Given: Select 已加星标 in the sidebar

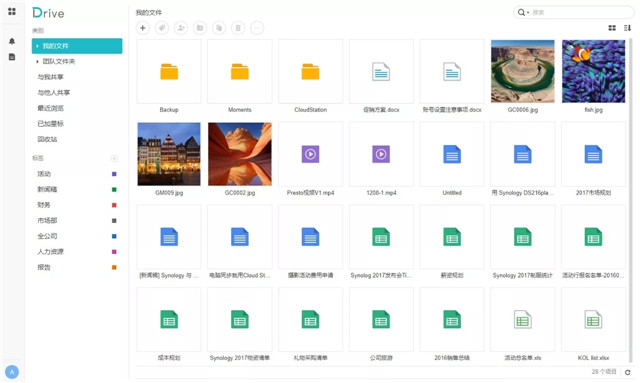Looking at the screenshot, I should (x=51, y=124).
